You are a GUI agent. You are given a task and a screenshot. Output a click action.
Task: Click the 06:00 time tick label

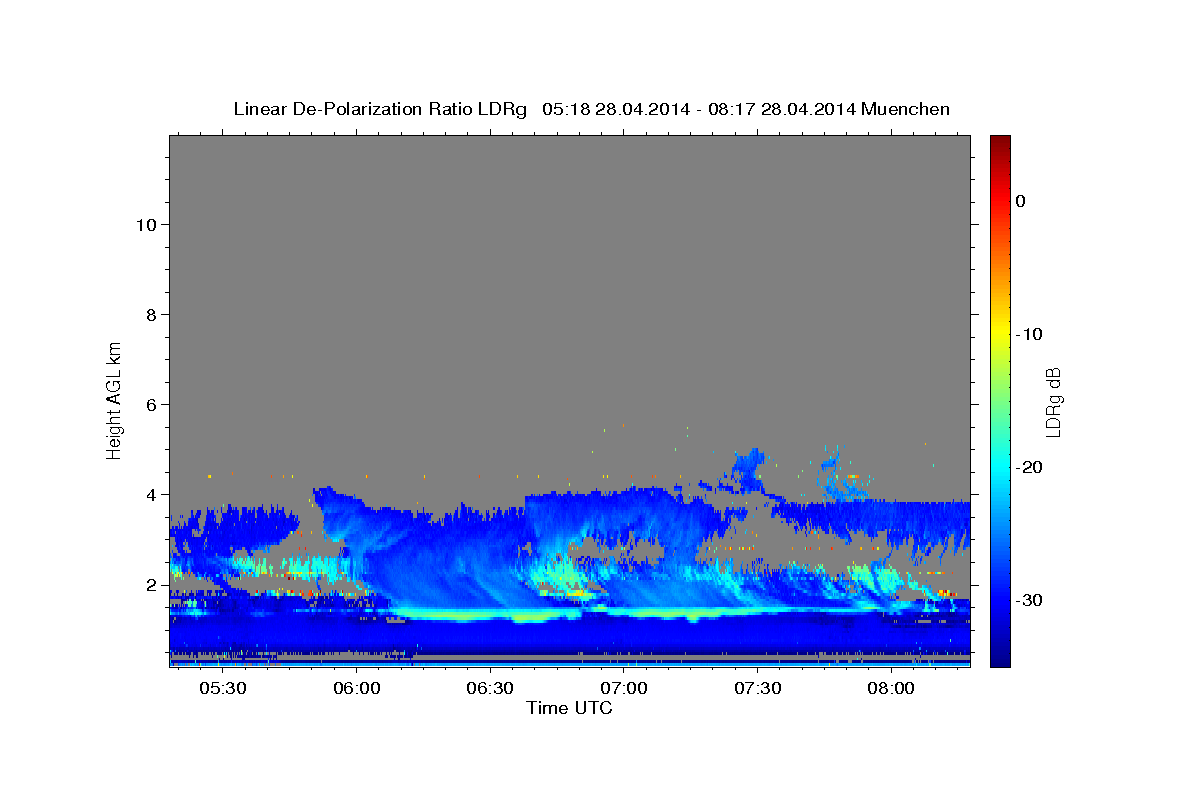pos(356,689)
